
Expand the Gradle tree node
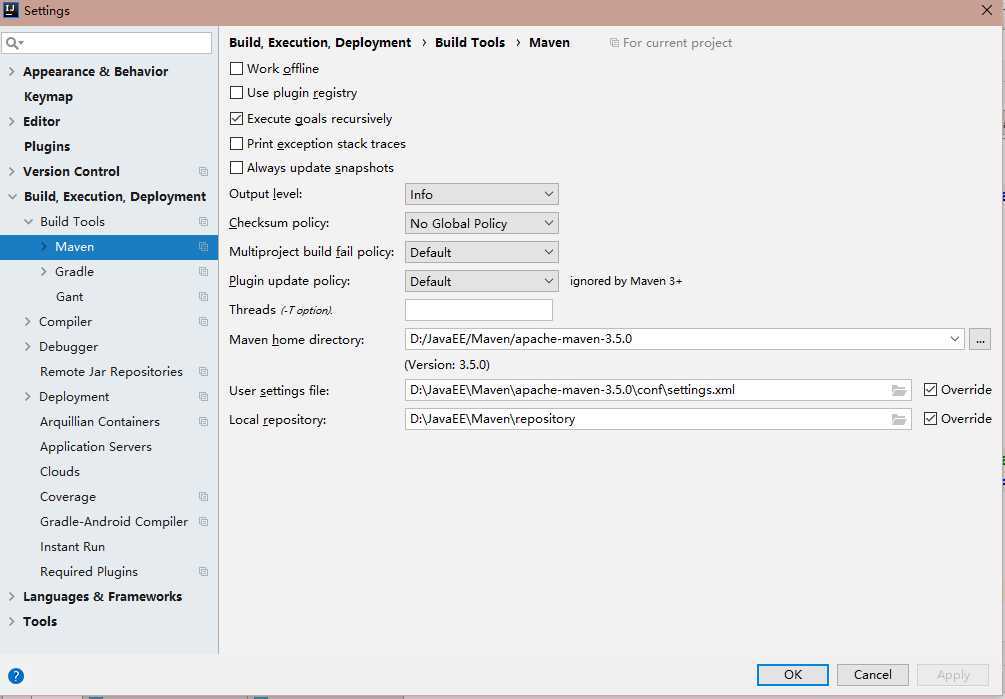point(44,272)
